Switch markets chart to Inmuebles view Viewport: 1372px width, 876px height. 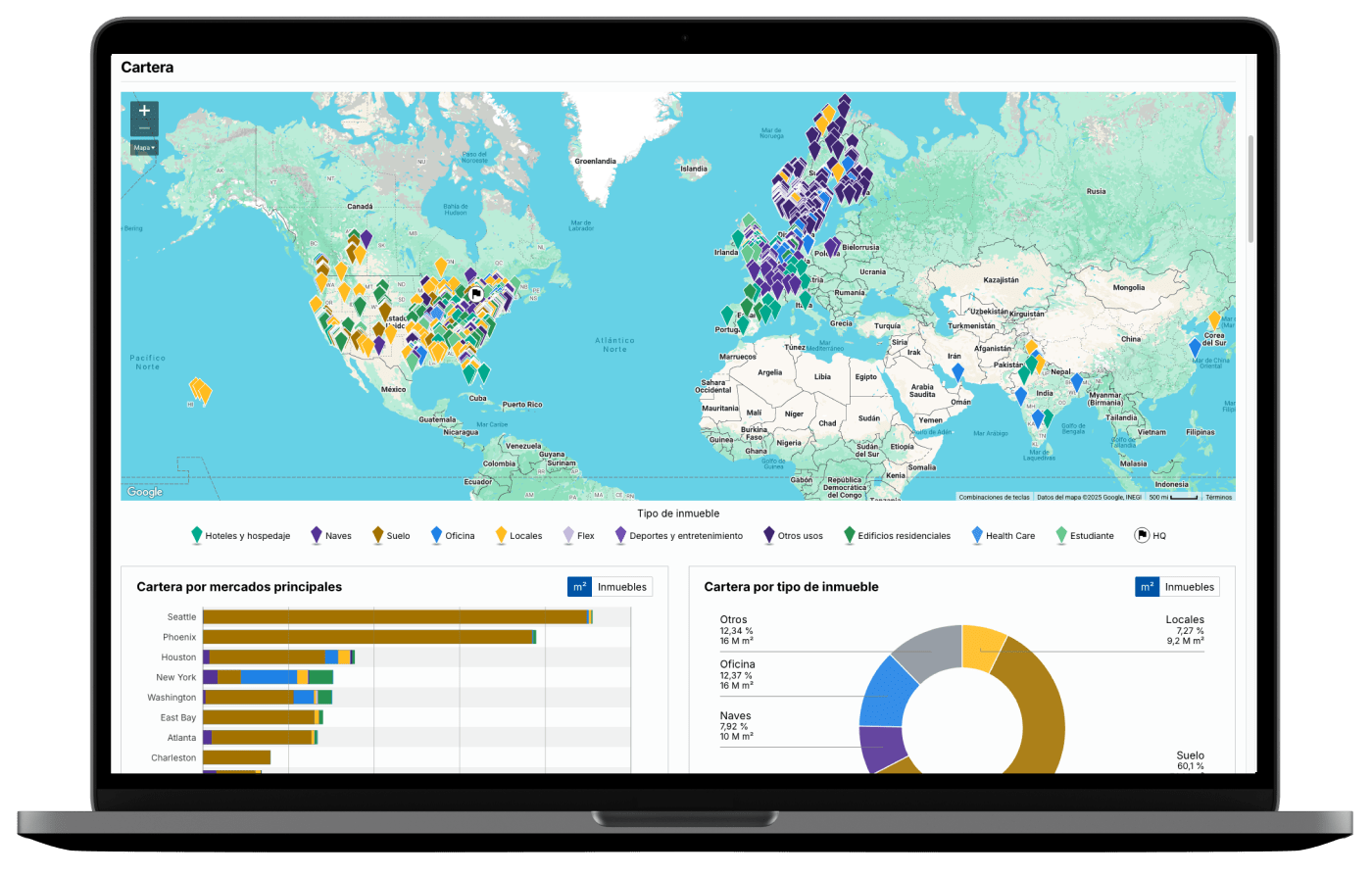pyautogui.click(x=622, y=587)
